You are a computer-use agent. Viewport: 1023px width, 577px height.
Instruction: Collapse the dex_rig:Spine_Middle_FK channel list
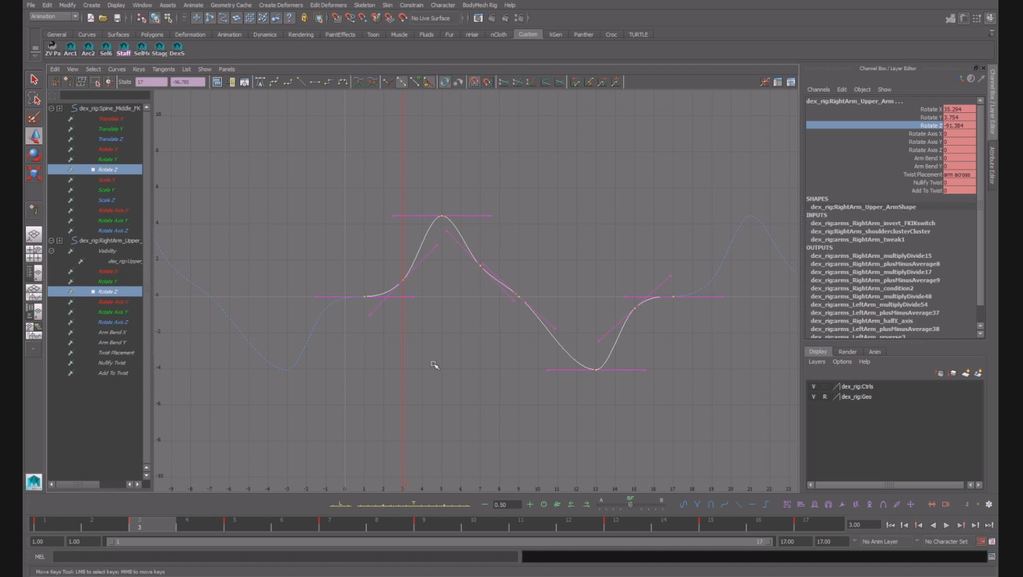(x=51, y=107)
